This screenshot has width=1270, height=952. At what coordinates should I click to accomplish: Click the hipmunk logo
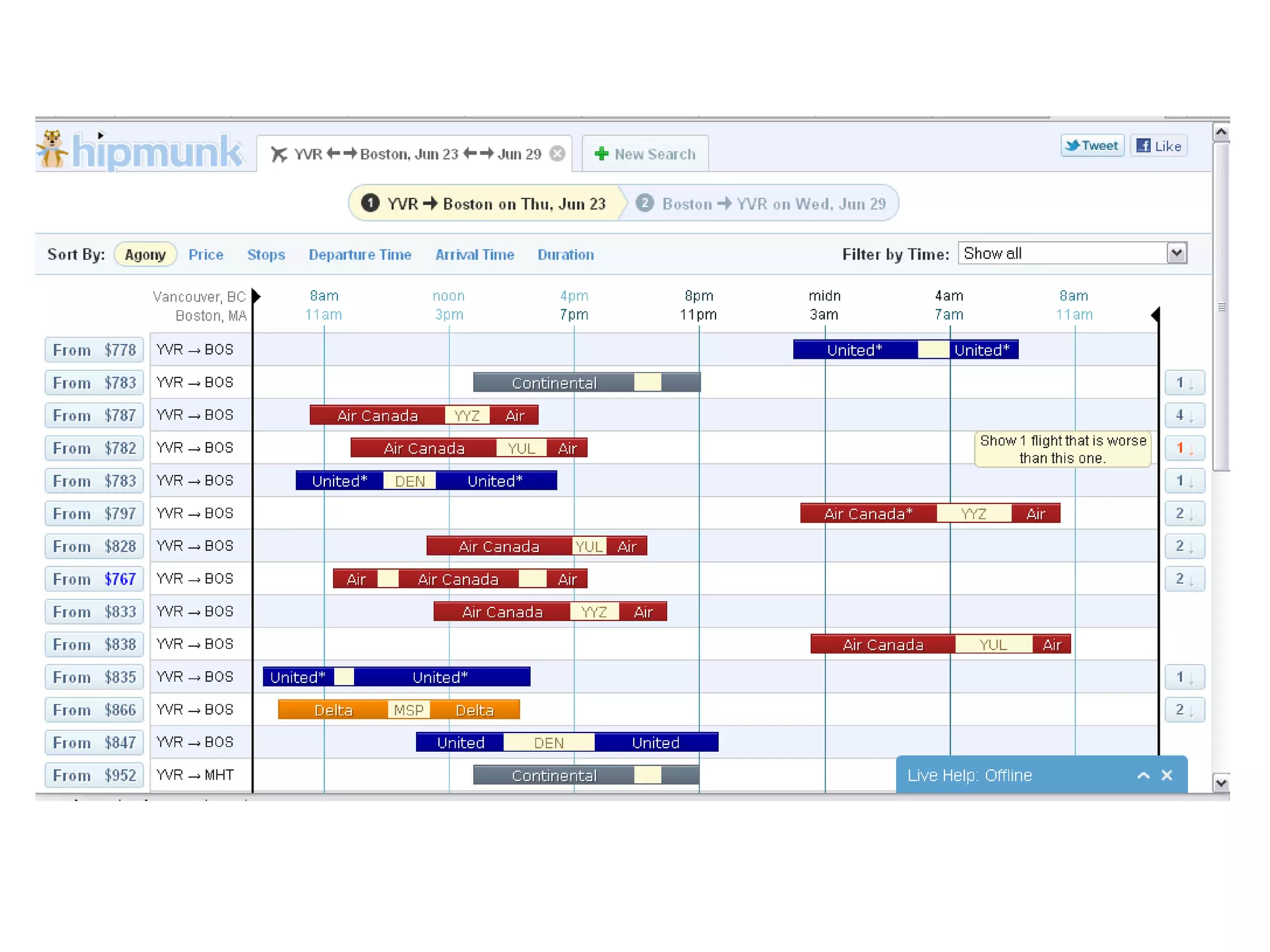140,149
